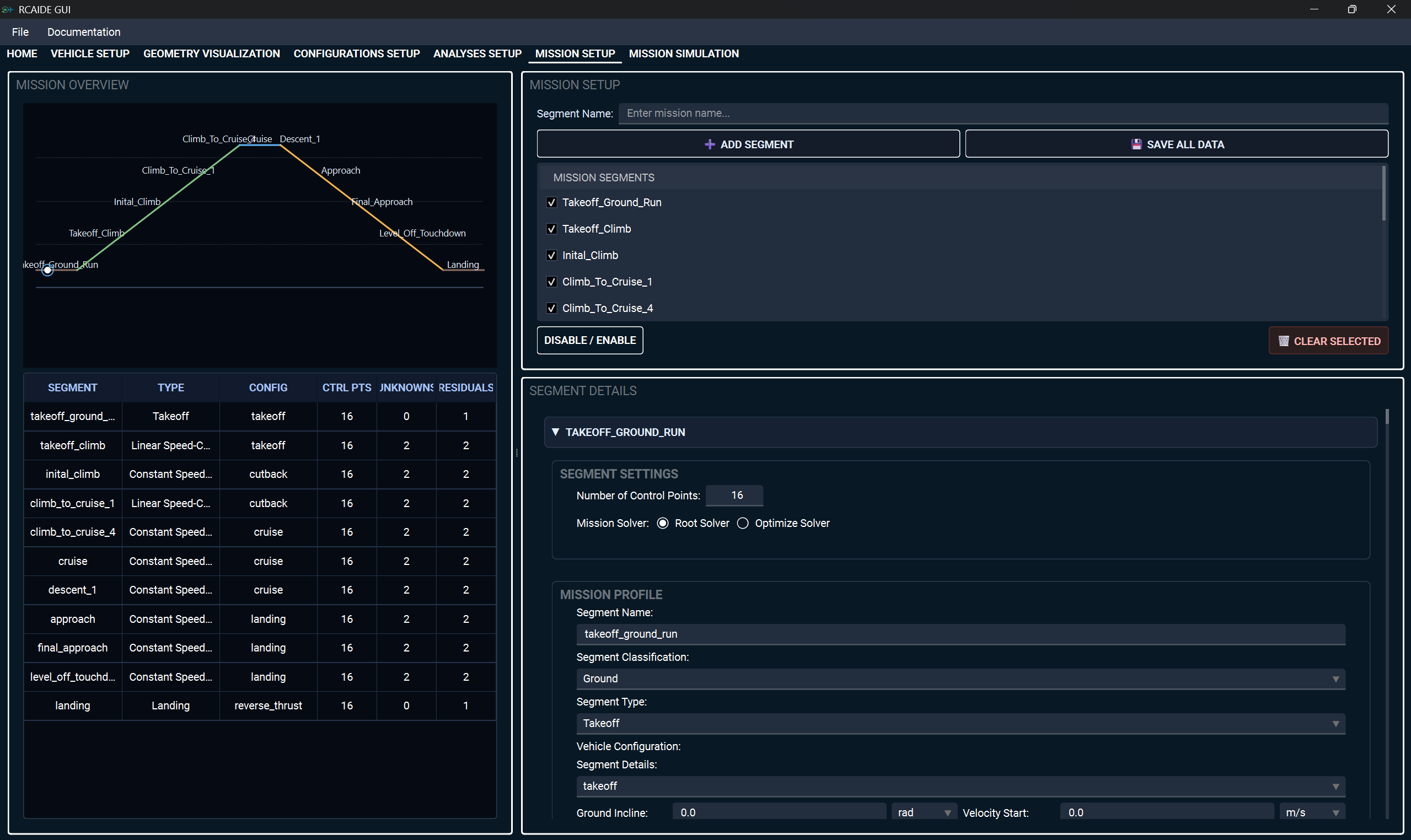Click the MISSION SETUP tab
Viewport: 1411px width, 840px height.
click(x=575, y=53)
